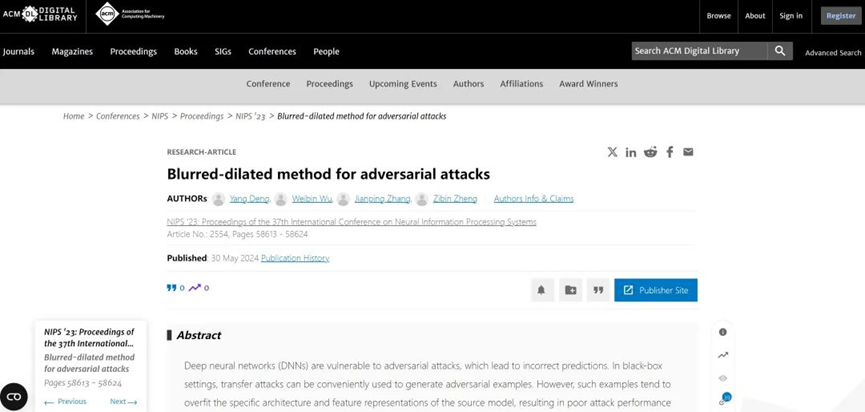Viewport: 865px width, 412px height.
Task: Share article on X (Twitter)
Action: tap(612, 152)
